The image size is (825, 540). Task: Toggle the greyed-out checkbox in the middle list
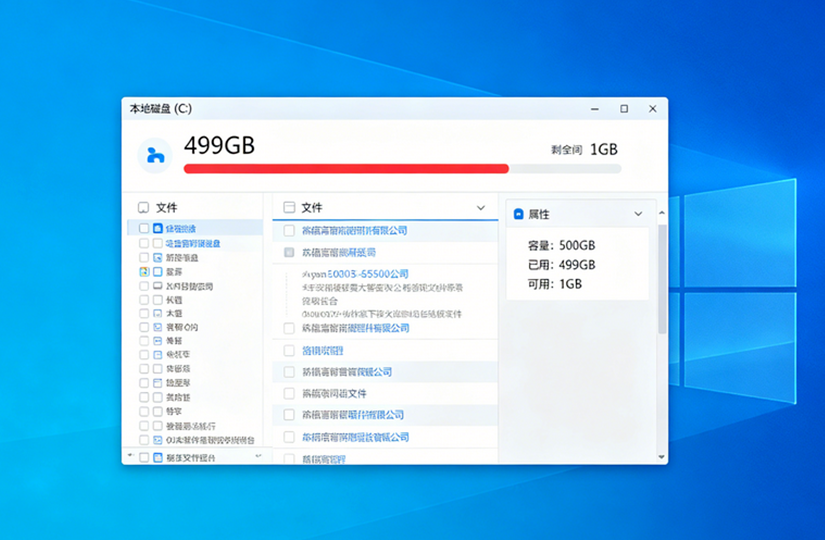pos(289,252)
